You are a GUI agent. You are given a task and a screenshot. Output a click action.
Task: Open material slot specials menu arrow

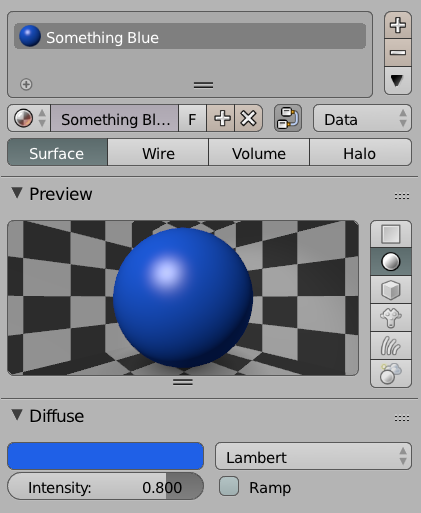click(398, 81)
